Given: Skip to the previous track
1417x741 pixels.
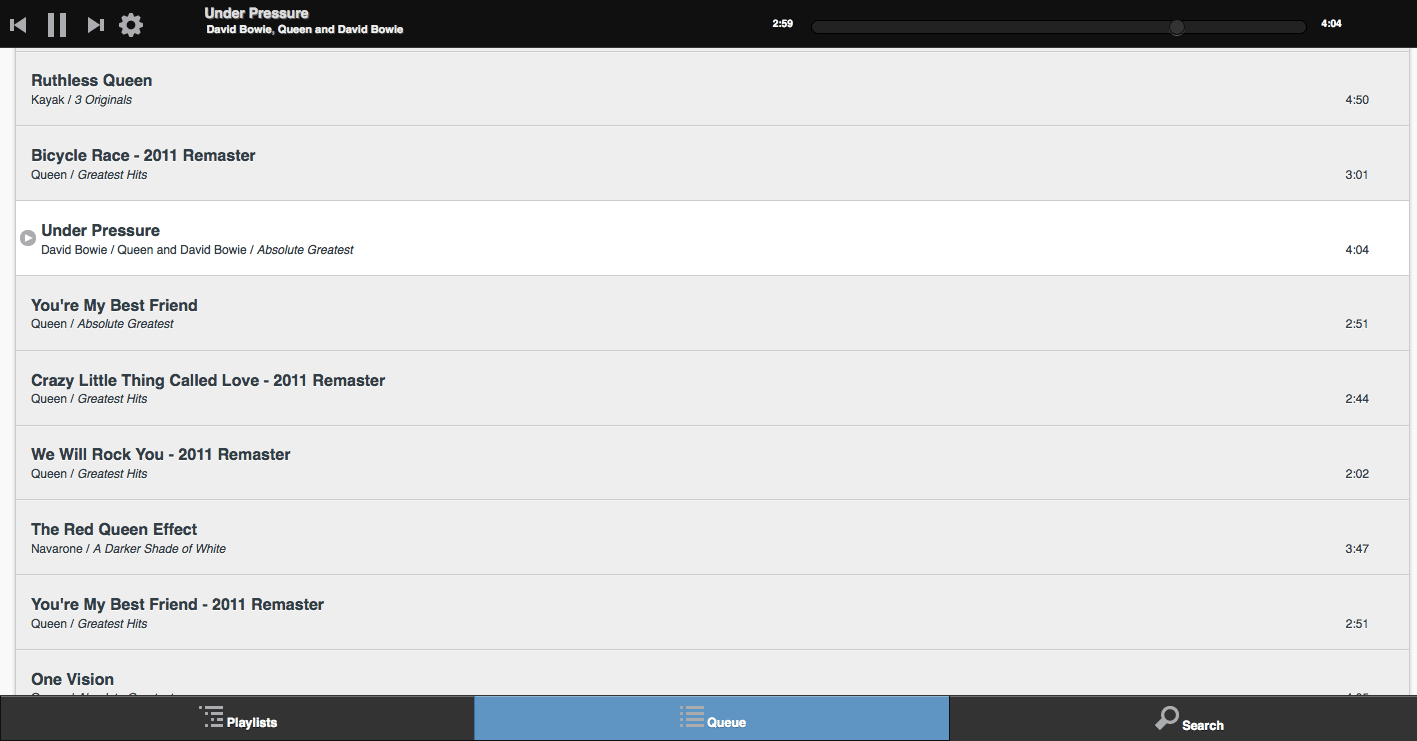Looking at the screenshot, I should click(x=18, y=25).
